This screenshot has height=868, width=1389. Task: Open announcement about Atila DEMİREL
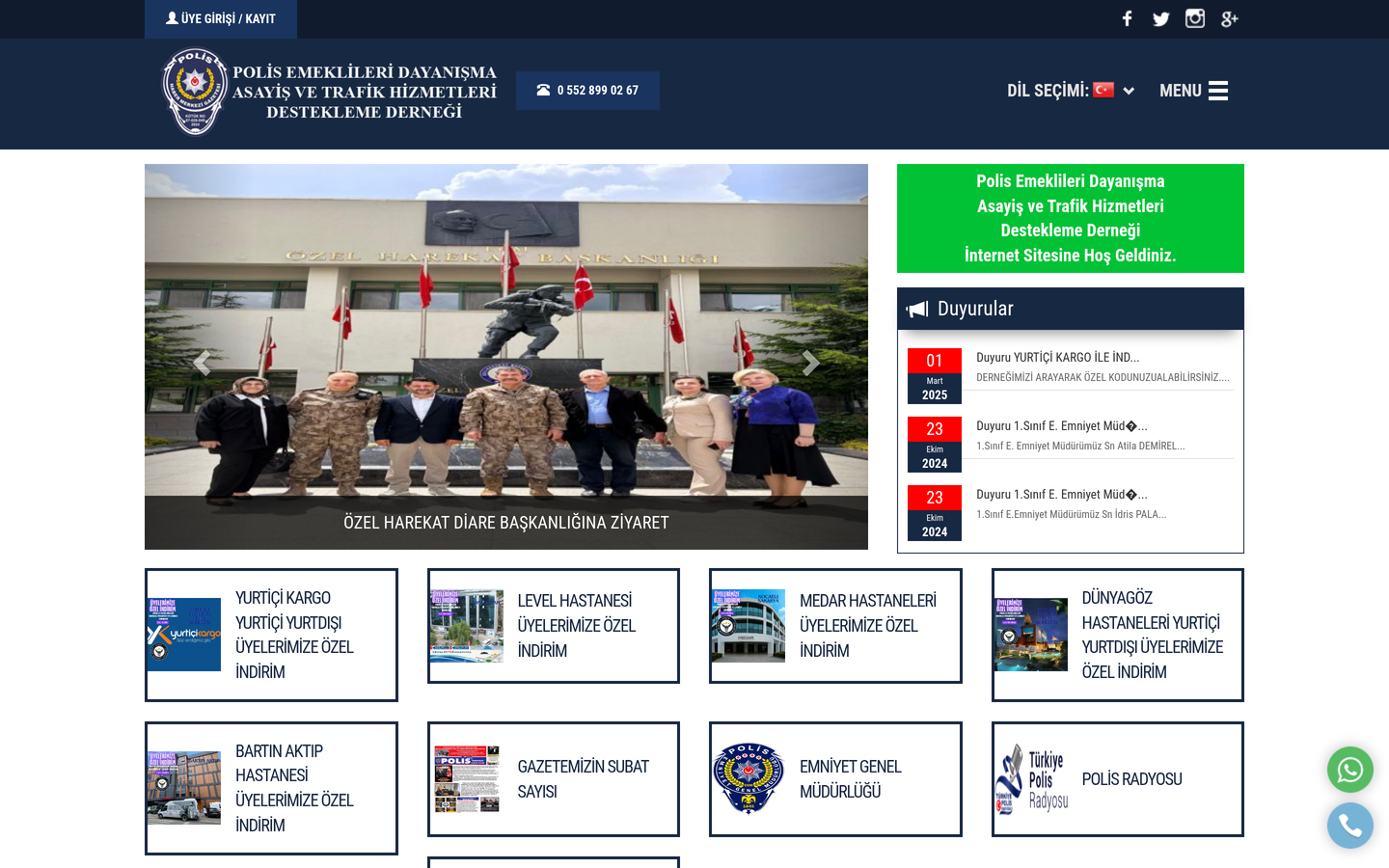(x=1080, y=446)
